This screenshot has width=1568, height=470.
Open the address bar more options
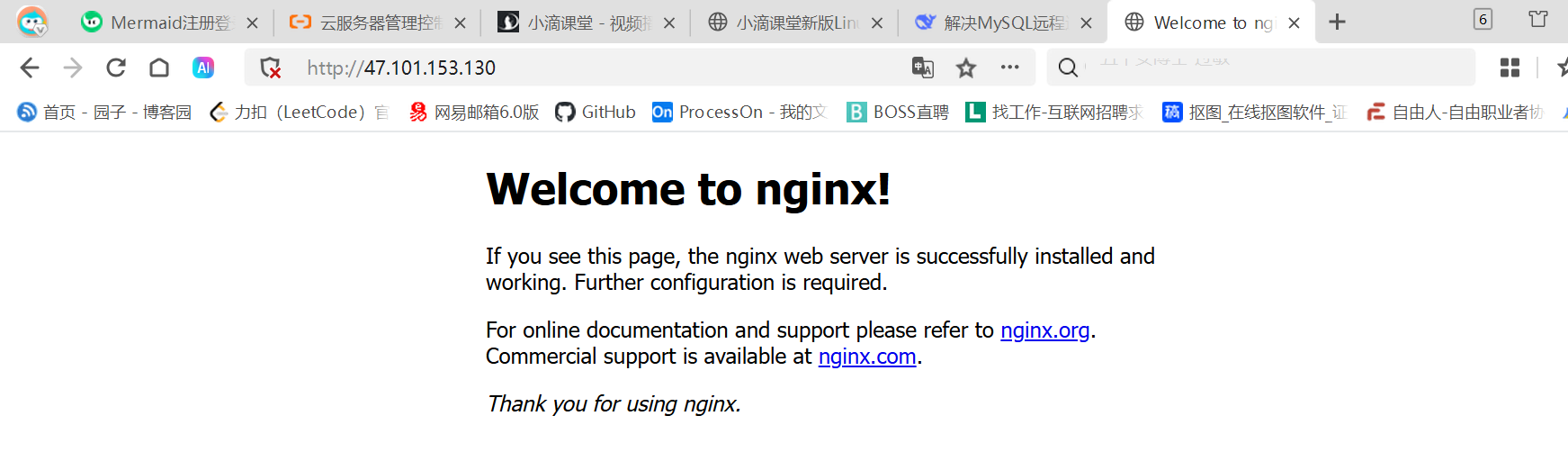click(x=1010, y=68)
